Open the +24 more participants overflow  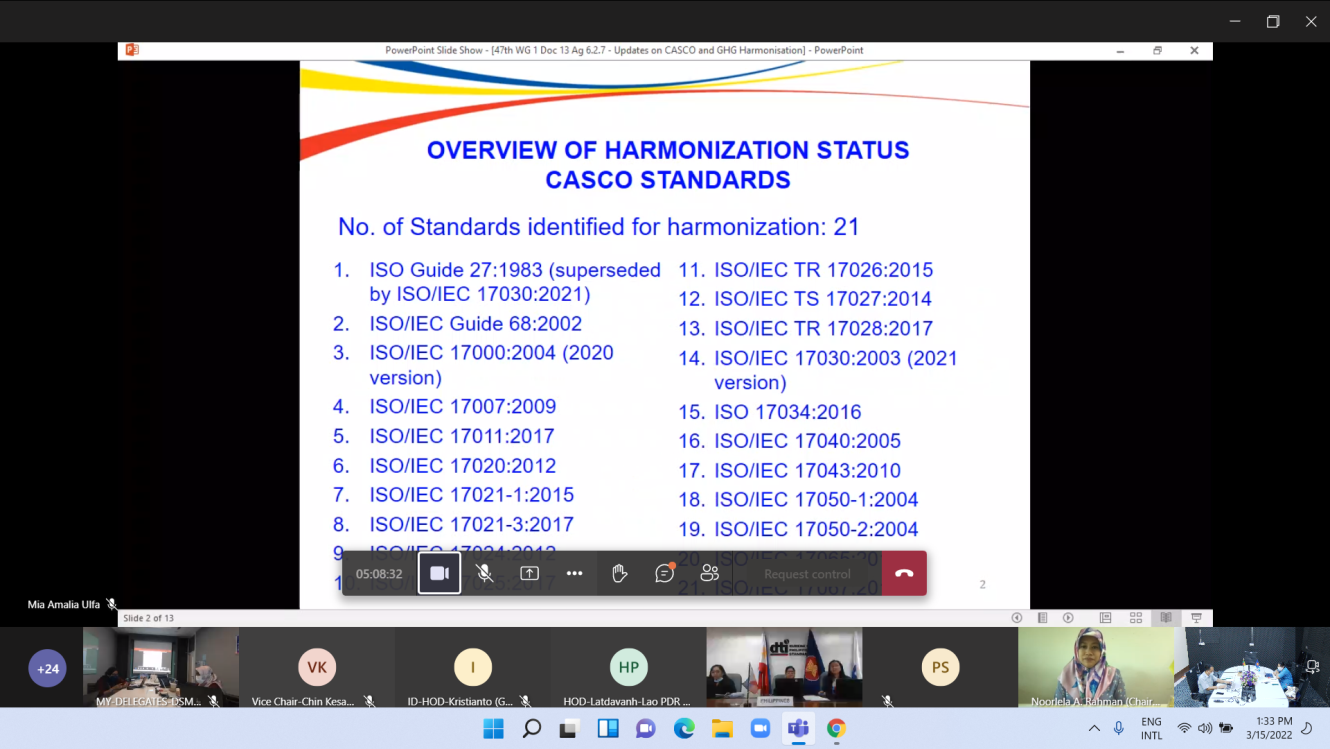click(47, 668)
